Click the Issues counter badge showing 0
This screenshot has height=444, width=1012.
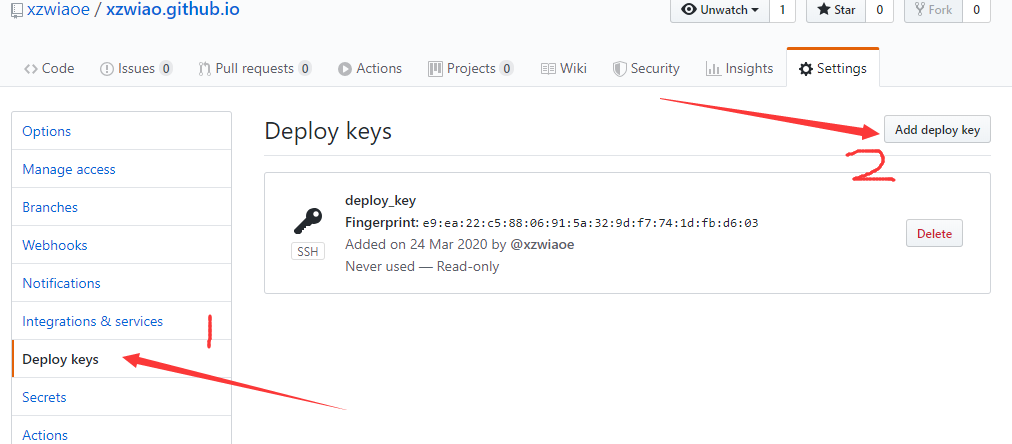[x=166, y=68]
